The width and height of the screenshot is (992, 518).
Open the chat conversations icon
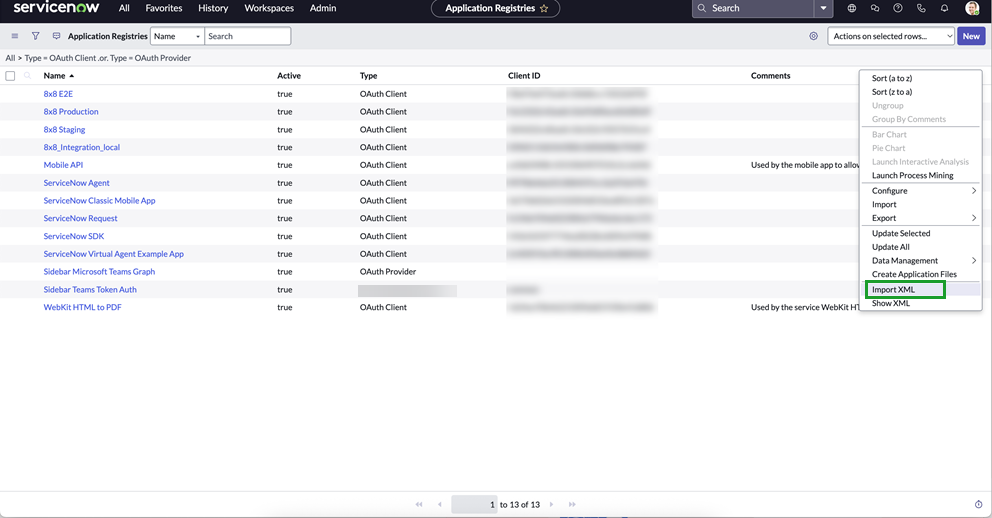[x=875, y=8]
